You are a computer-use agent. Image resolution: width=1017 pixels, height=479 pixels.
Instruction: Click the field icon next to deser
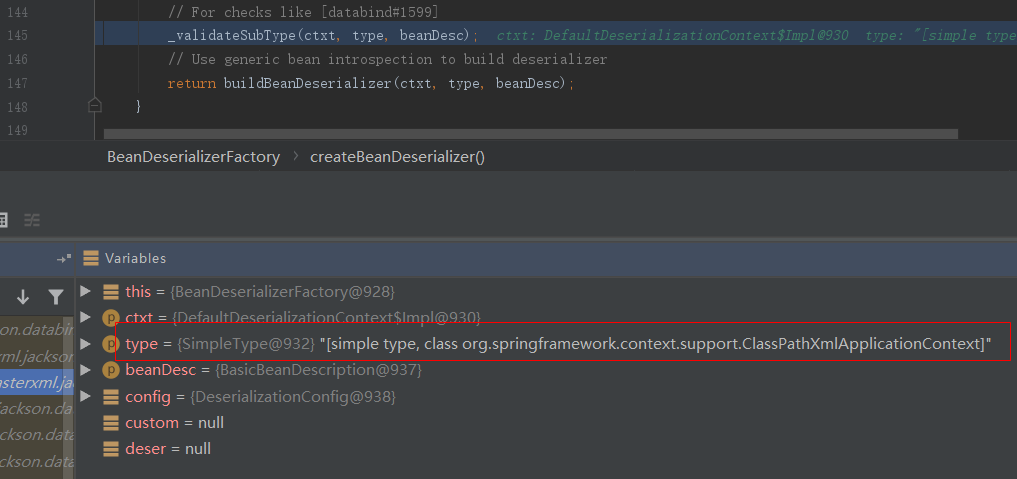(x=112, y=449)
